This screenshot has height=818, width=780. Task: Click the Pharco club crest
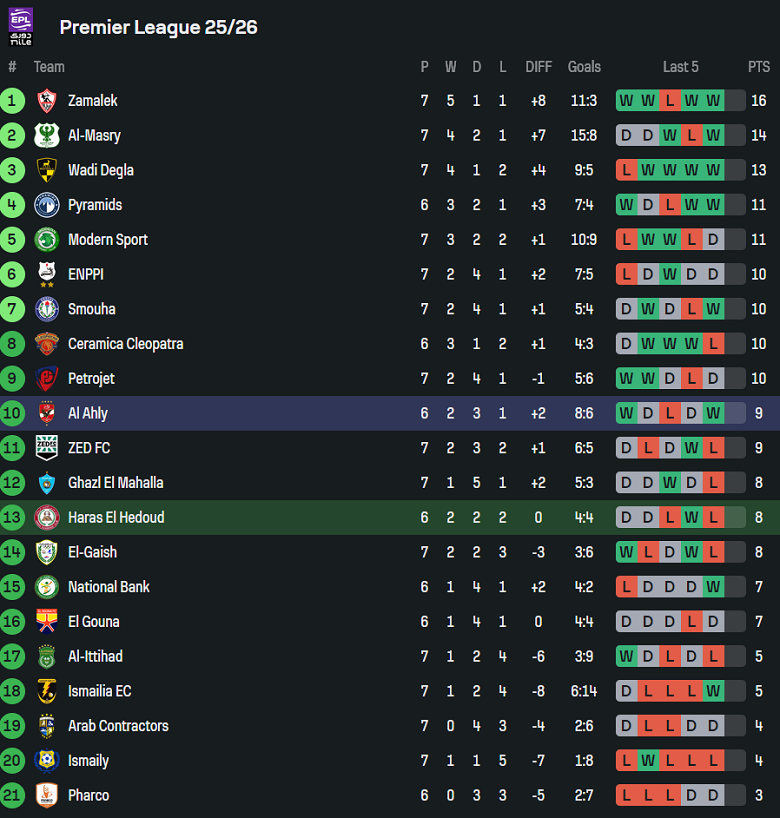click(46, 795)
